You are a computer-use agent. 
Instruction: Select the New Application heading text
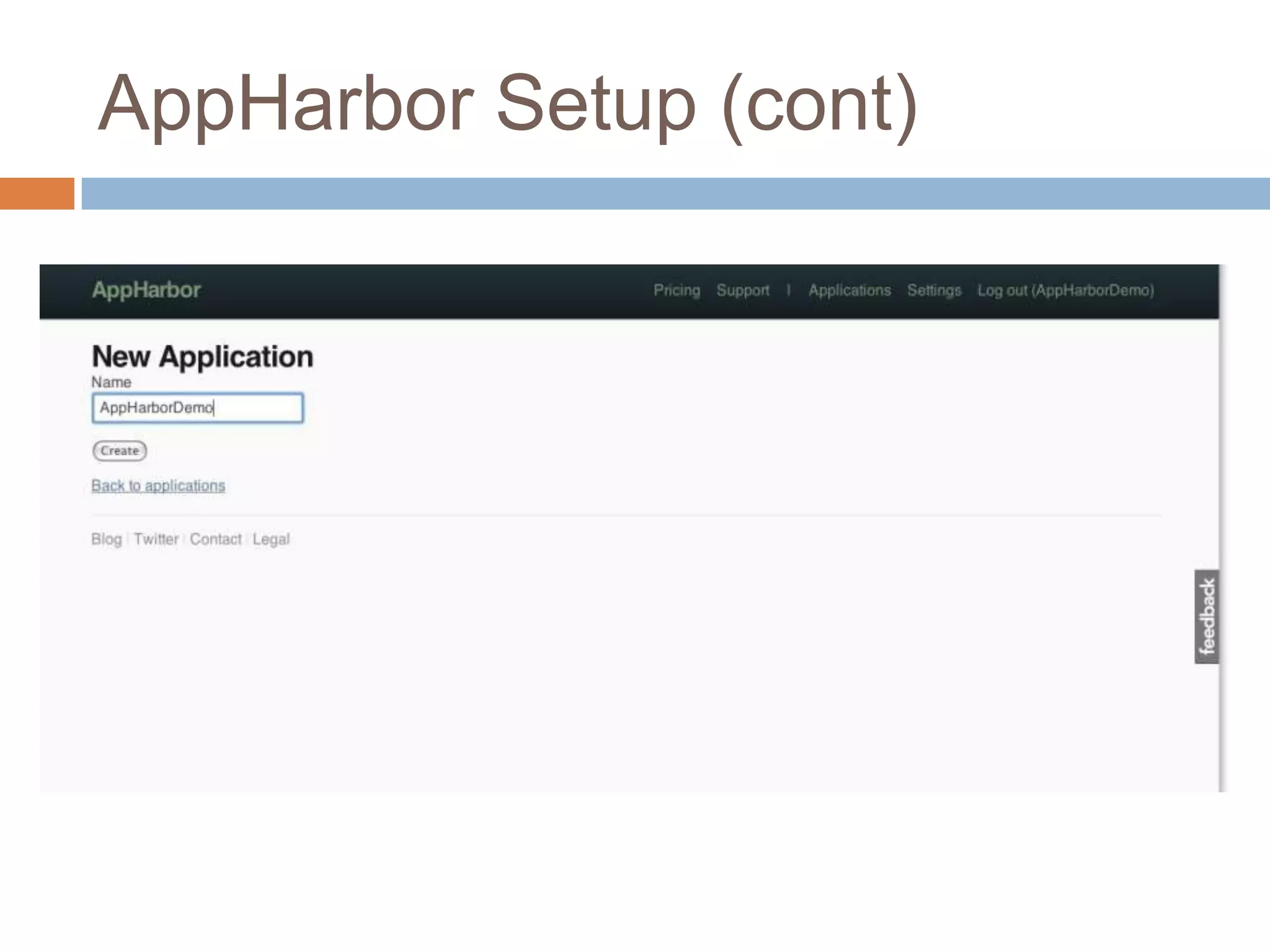(x=203, y=357)
